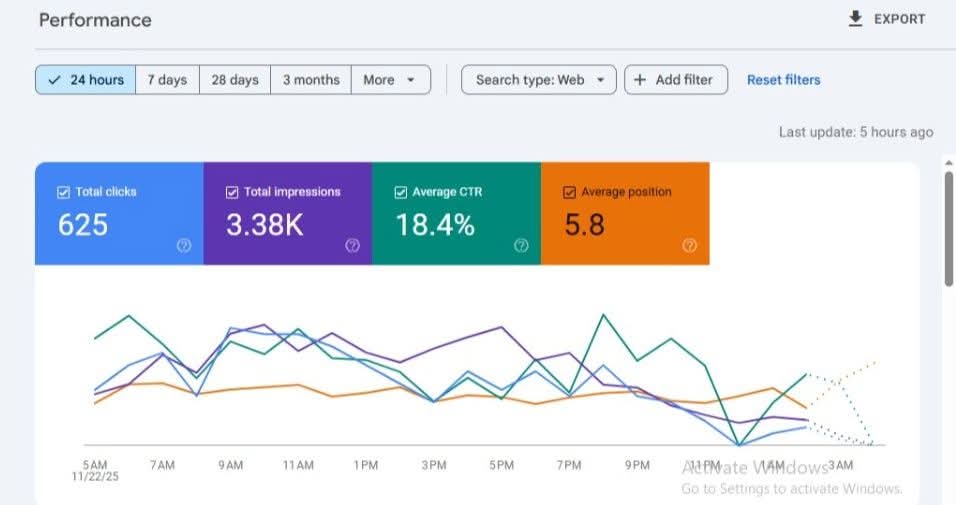Open help icon on Total impressions card
Viewport: 956px width, 505px height.
point(352,246)
